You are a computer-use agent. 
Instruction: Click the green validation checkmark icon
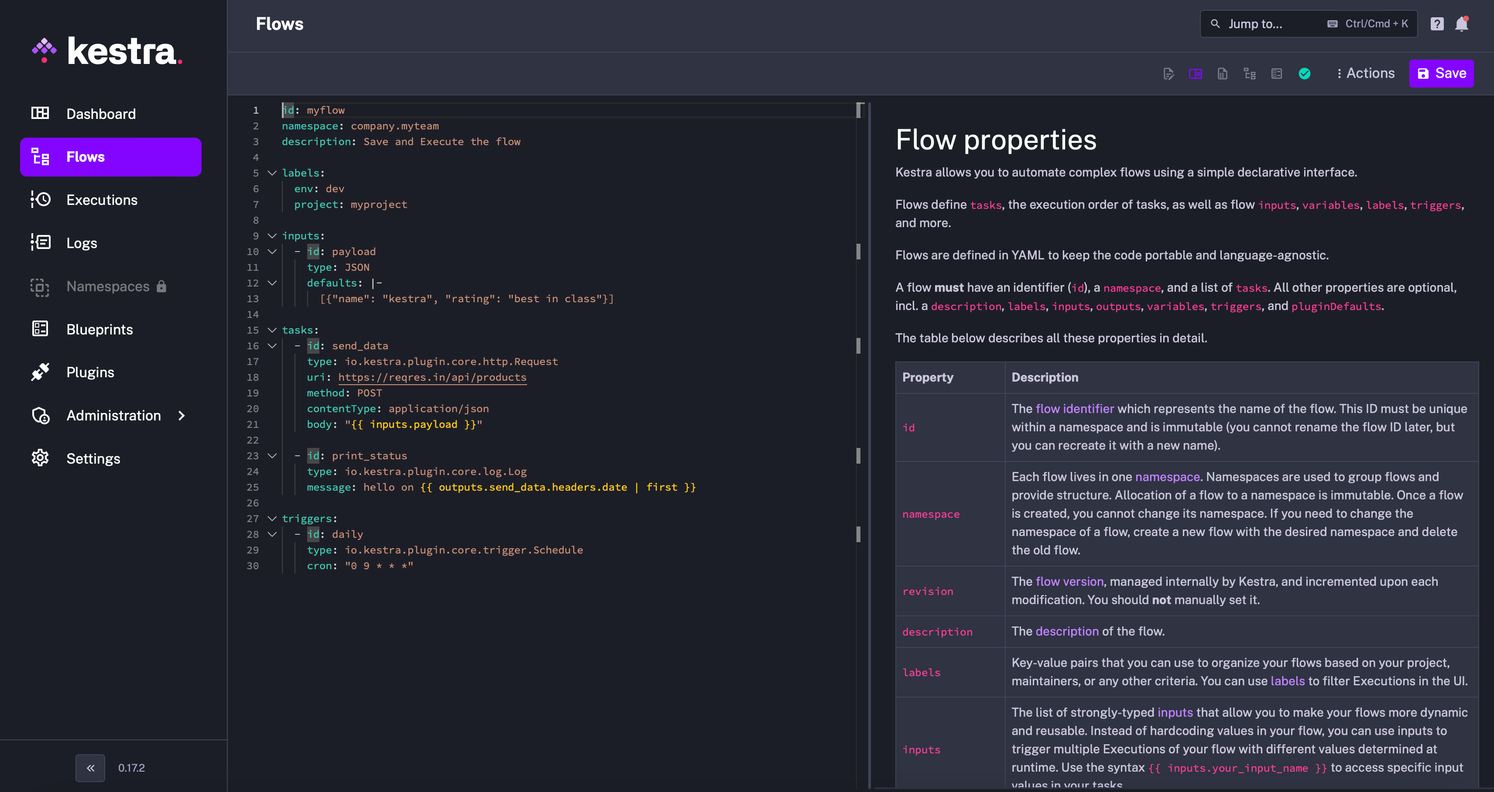point(1304,74)
